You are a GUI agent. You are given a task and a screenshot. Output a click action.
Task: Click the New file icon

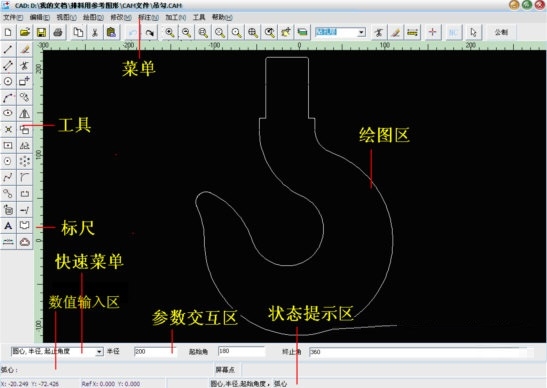coord(8,32)
